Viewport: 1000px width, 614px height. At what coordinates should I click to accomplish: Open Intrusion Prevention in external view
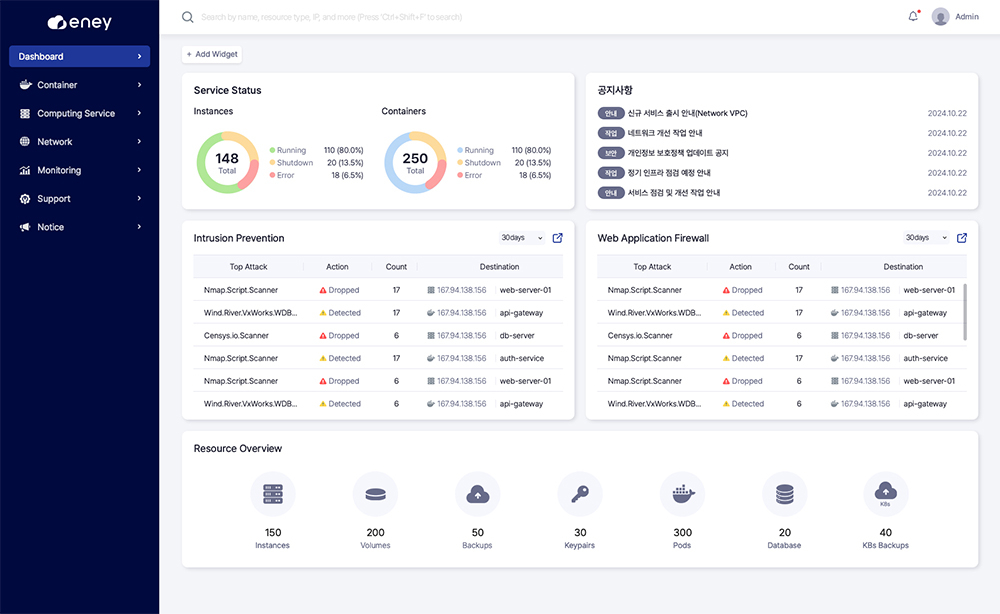click(x=558, y=238)
